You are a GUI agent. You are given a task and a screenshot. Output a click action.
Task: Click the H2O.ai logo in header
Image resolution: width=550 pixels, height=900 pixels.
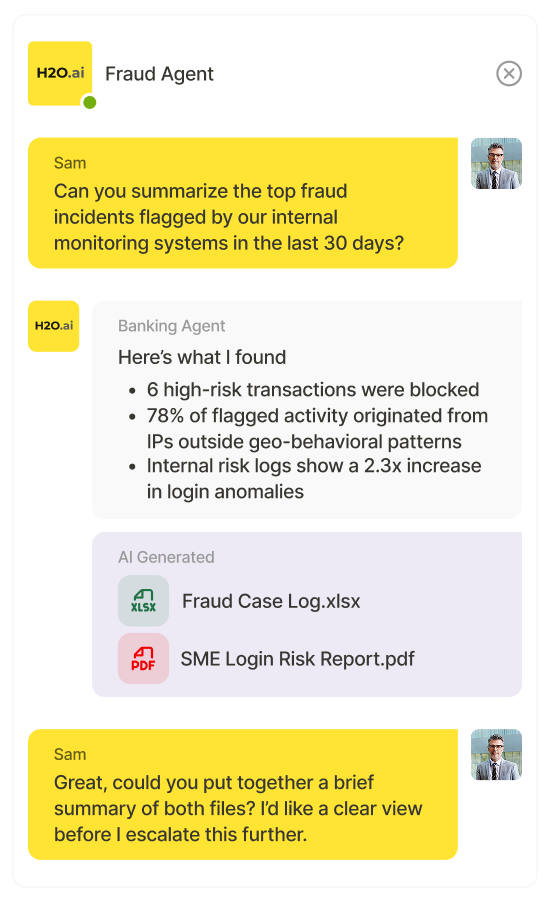click(60, 73)
